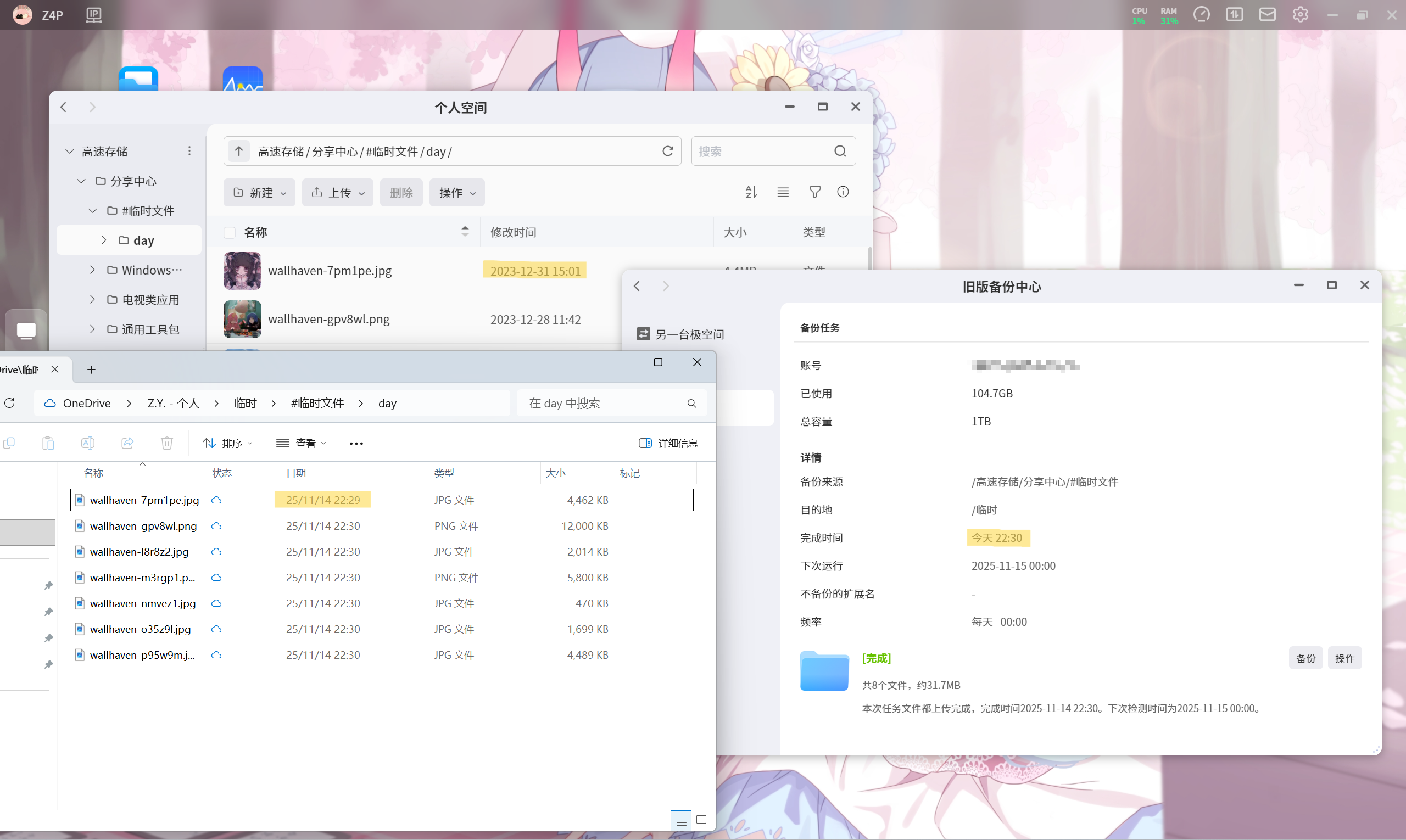Switch list view mode in 个人空间
Image resolution: width=1406 pixels, height=840 pixels.
pos(783,192)
